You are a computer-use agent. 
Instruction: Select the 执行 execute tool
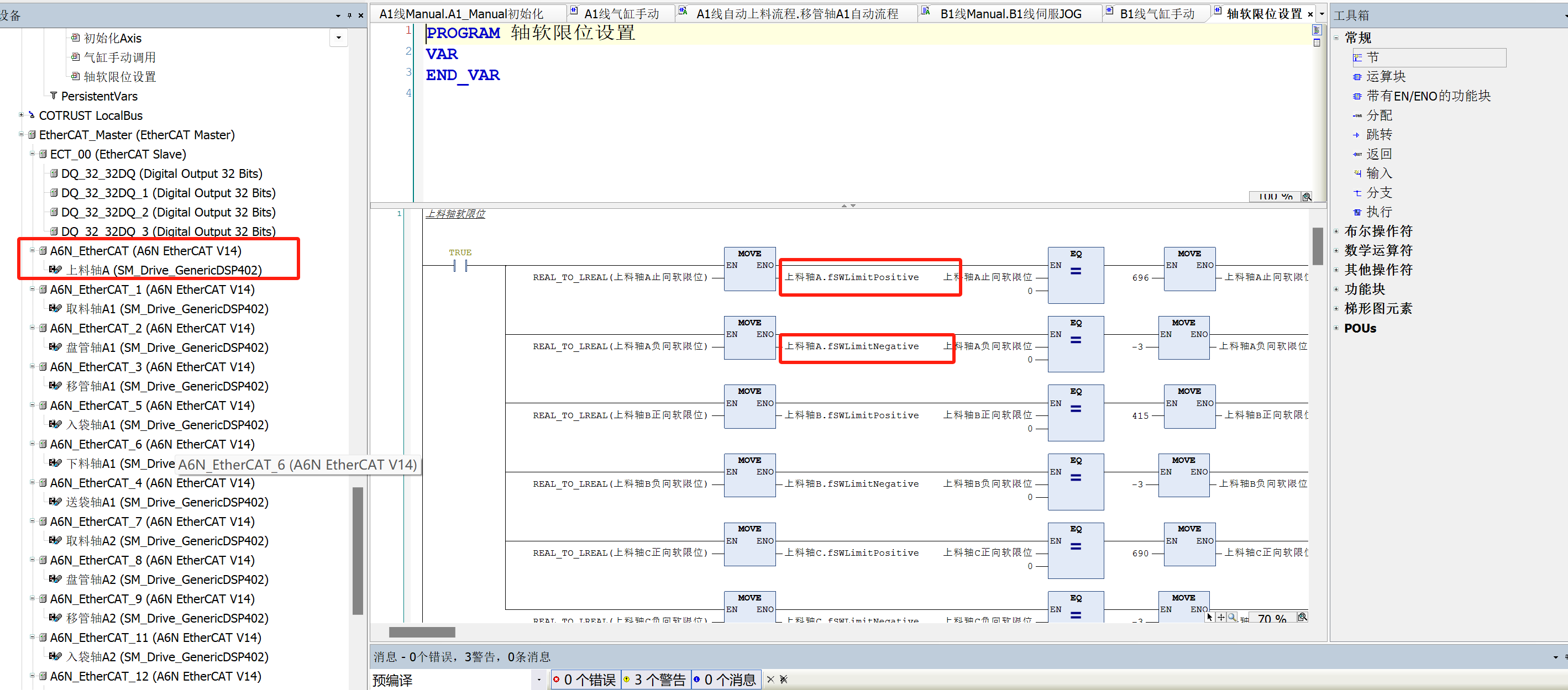1372,212
